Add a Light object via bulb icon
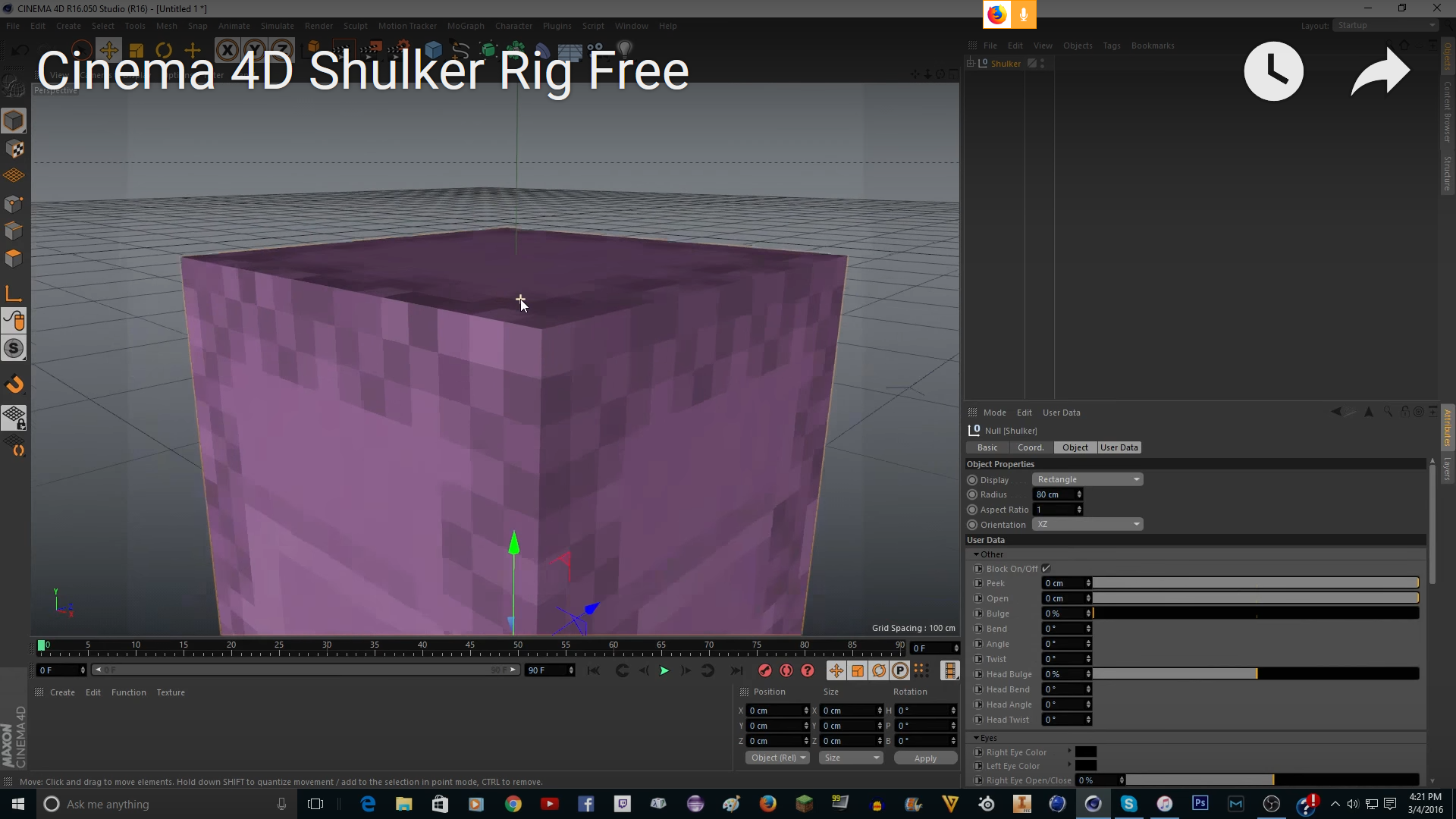The image size is (1456, 819). pos(625,50)
